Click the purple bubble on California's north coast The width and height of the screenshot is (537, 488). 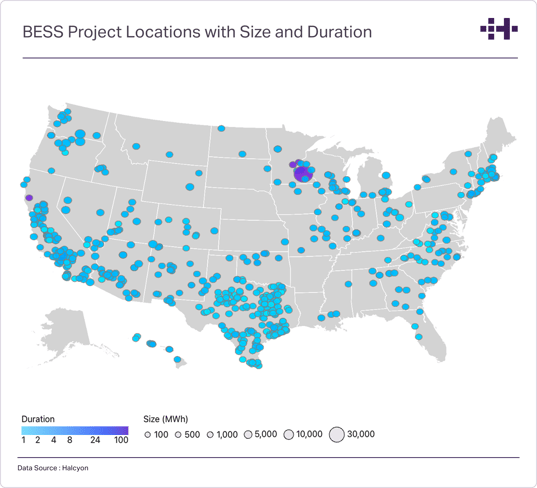[29, 198]
